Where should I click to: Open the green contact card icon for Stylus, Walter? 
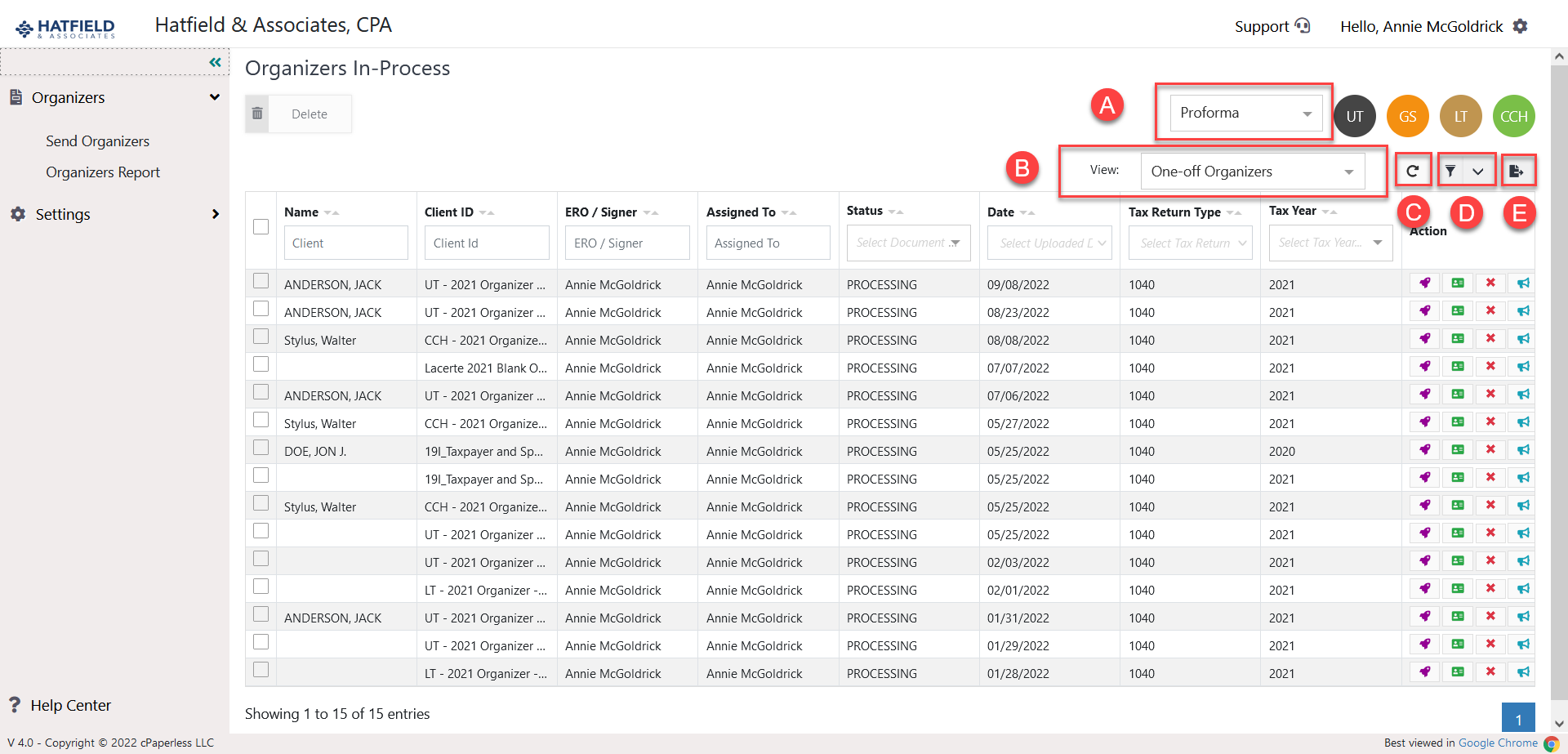point(1458,338)
